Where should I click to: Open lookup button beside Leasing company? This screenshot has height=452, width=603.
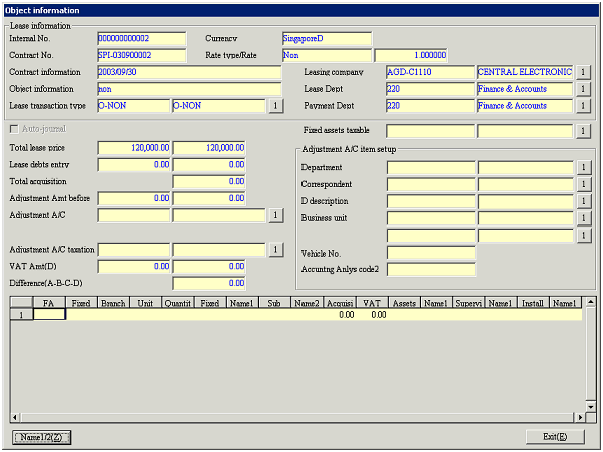[583, 72]
